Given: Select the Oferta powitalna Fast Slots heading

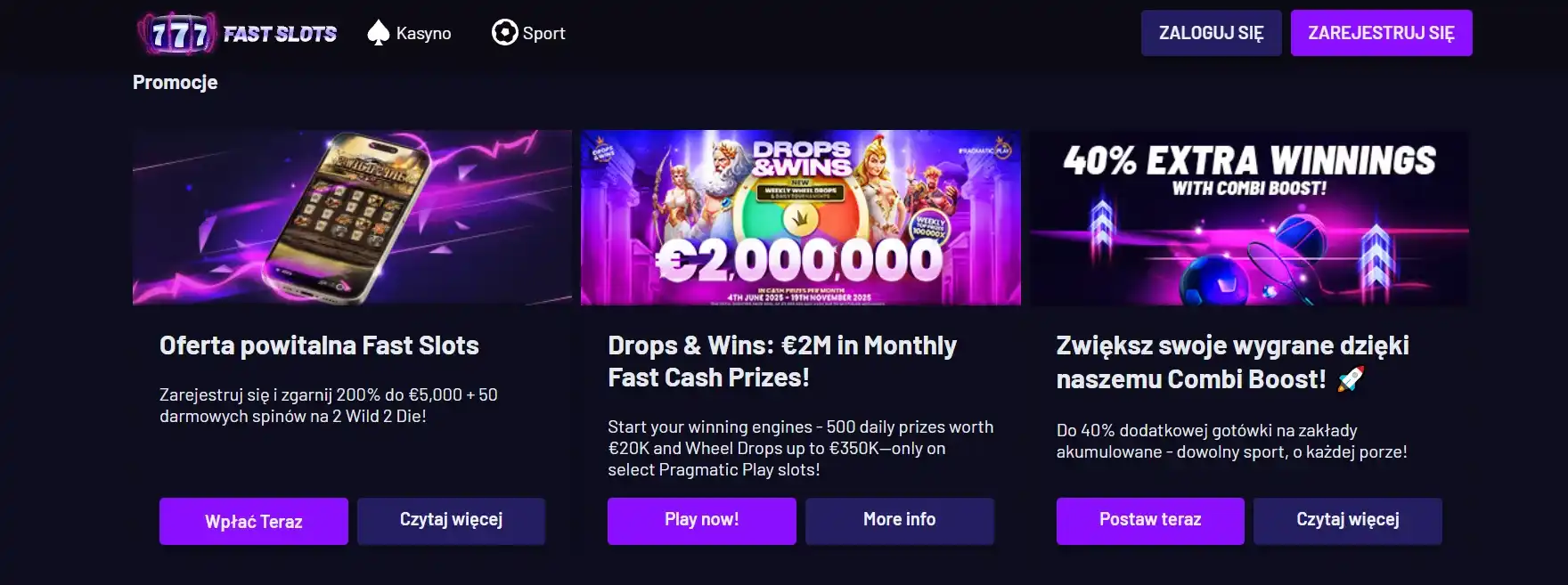Looking at the screenshot, I should pyautogui.click(x=319, y=345).
